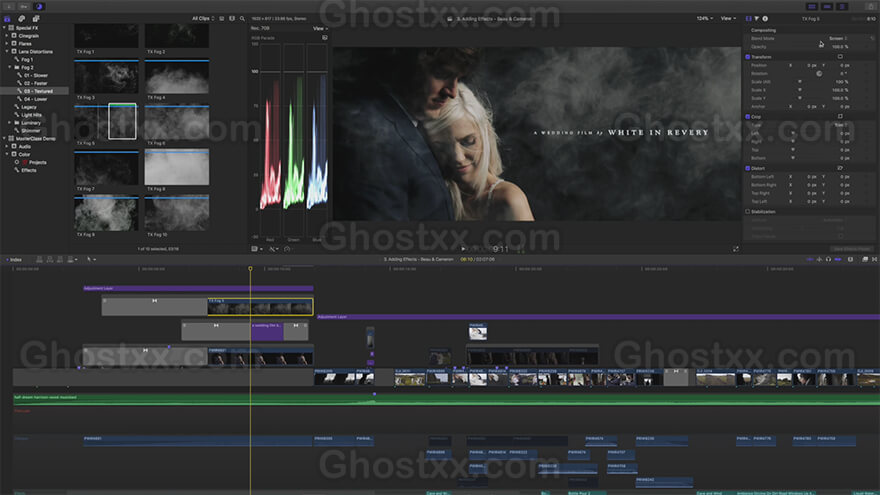Open the browser search magnifier
This screenshot has height=495, width=880.
click(242, 19)
